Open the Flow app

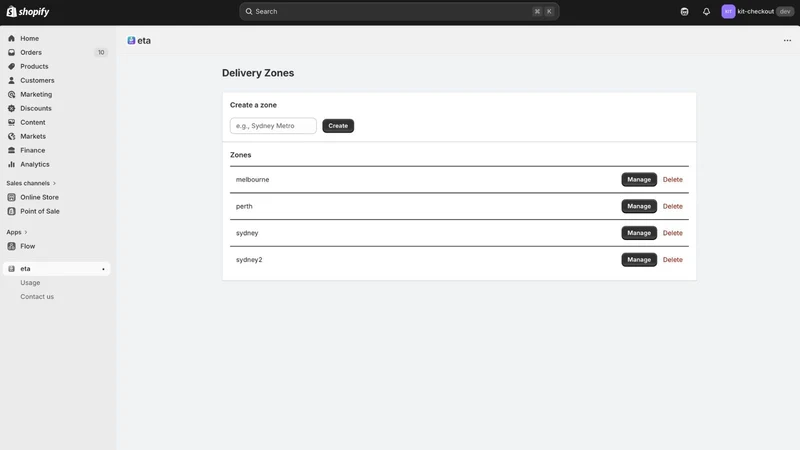pos(28,246)
